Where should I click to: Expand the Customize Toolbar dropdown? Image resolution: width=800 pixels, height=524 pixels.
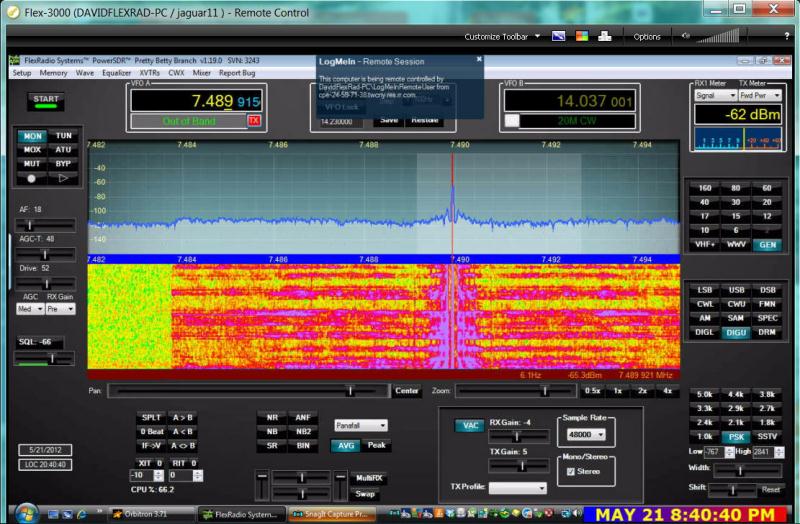(x=502, y=37)
